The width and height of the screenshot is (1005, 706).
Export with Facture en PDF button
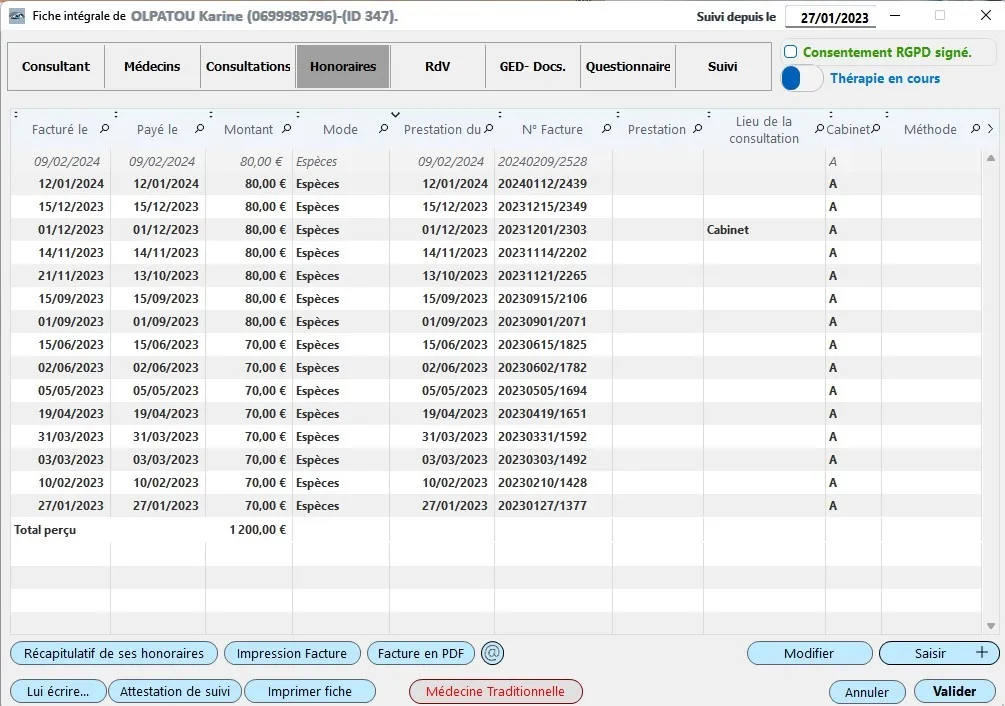pos(421,653)
